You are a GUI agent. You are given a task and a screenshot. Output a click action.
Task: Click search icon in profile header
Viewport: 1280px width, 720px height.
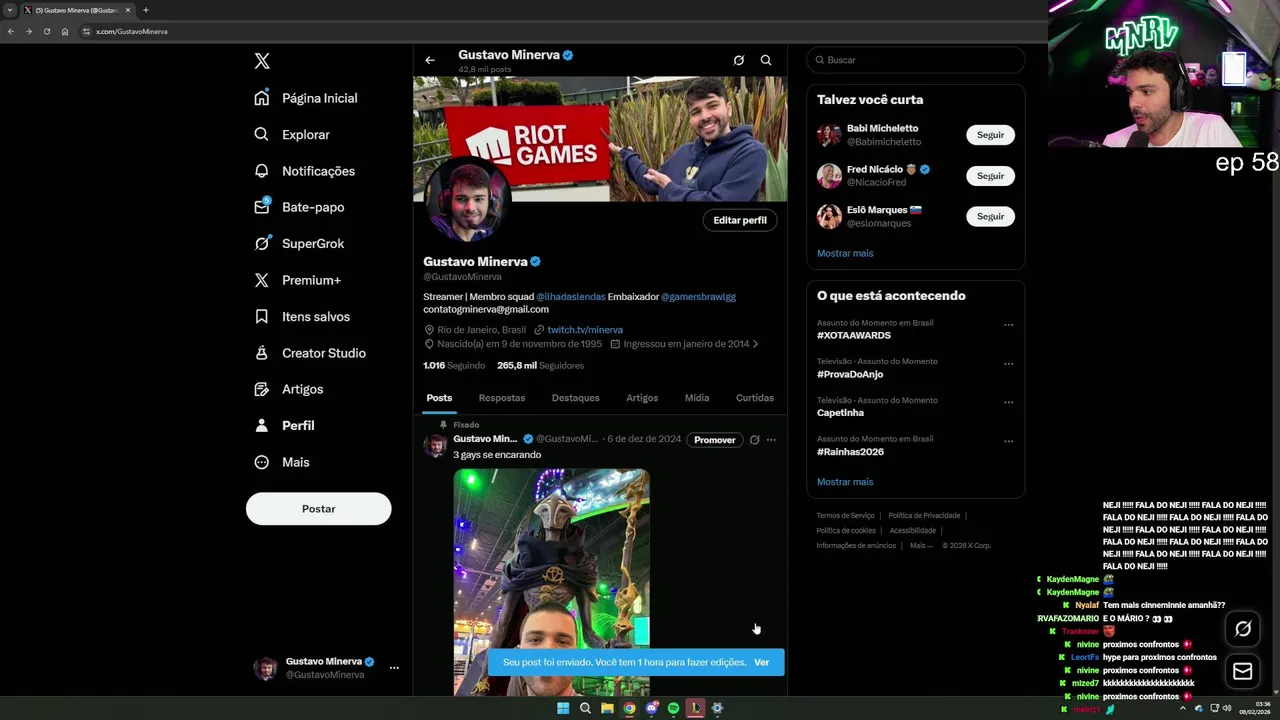(766, 60)
